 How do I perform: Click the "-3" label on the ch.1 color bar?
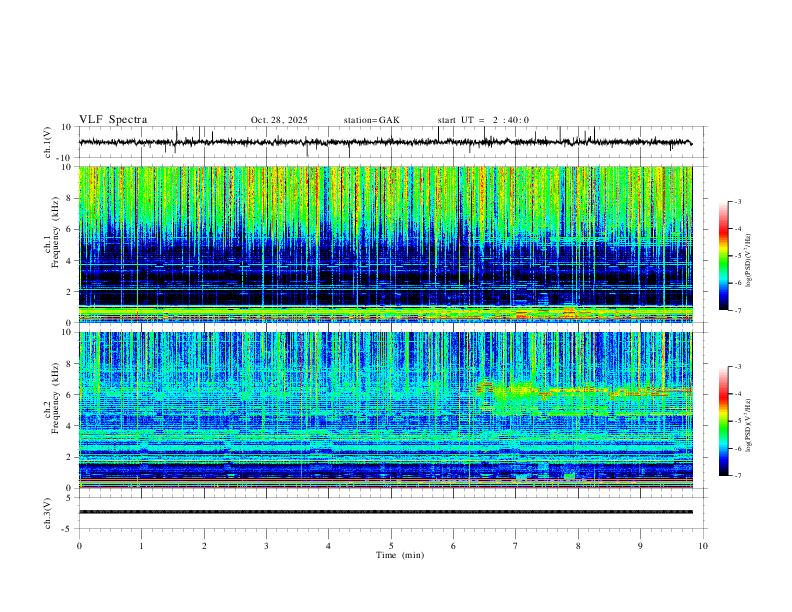pyautogui.click(x=737, y=201)
